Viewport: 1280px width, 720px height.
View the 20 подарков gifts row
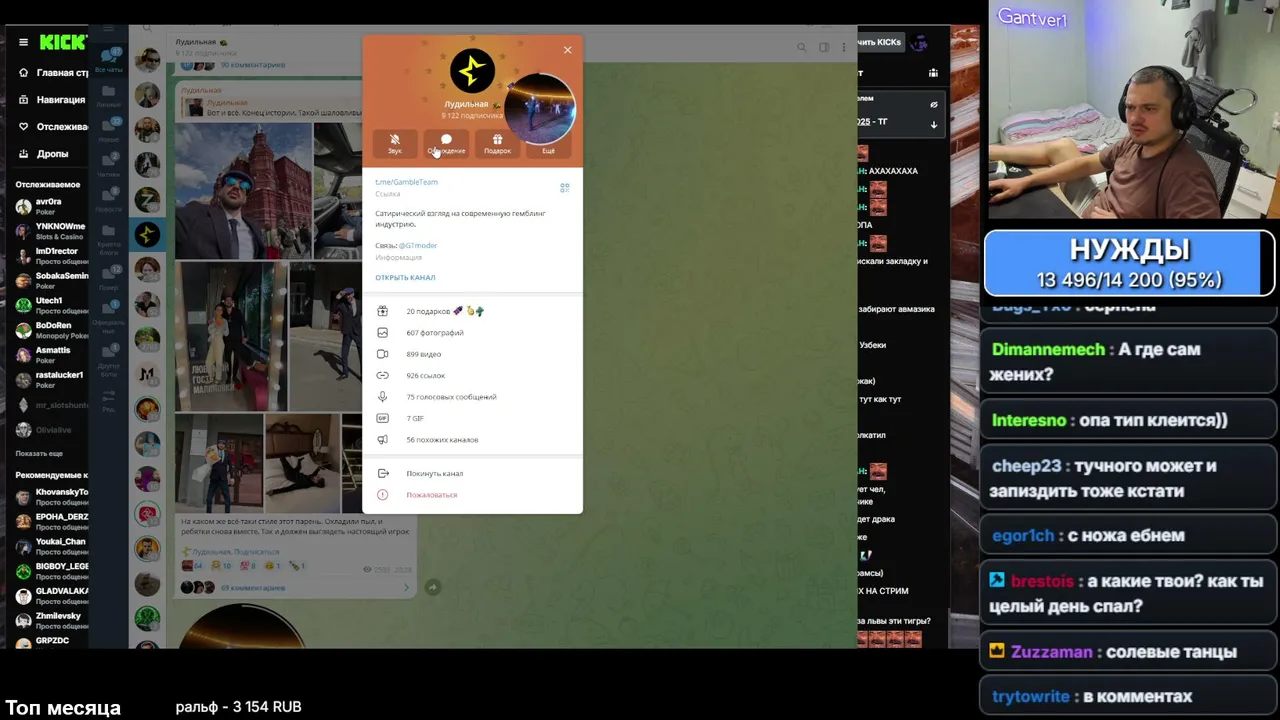(x=472, y=311)
